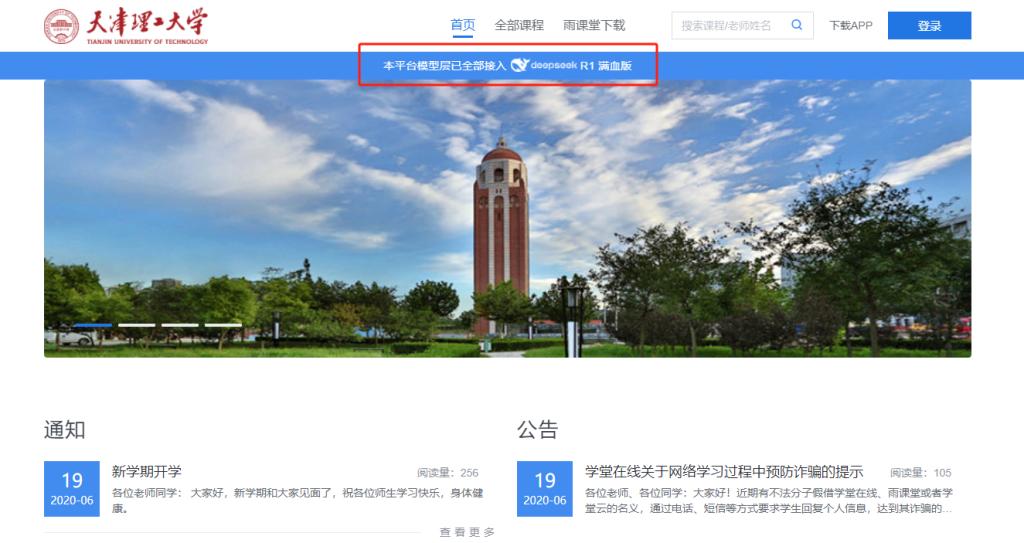The width and height of the screenshot is (1024, 543).
Task: Switch to the second carousel slide indicator
Action: click(x=136, y=325)
